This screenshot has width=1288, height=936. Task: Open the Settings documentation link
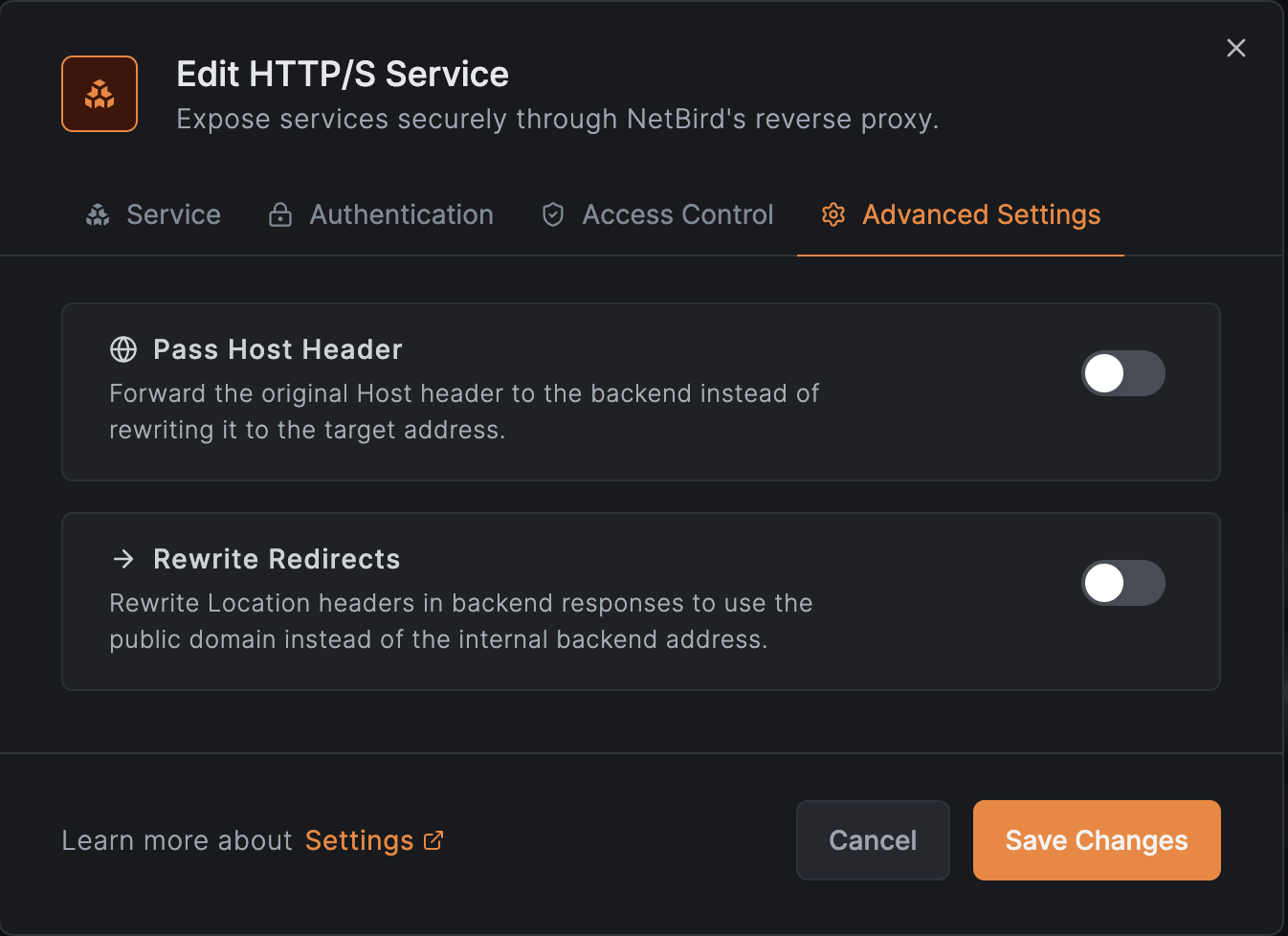[x=359, y=840]
